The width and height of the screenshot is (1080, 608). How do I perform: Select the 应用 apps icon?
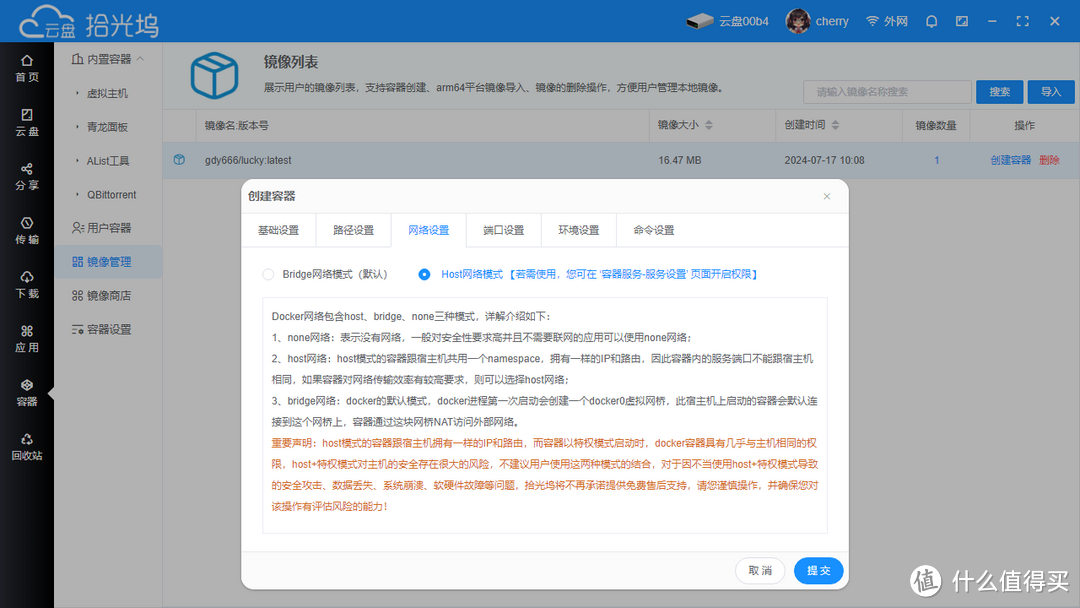tap(27, 338)
